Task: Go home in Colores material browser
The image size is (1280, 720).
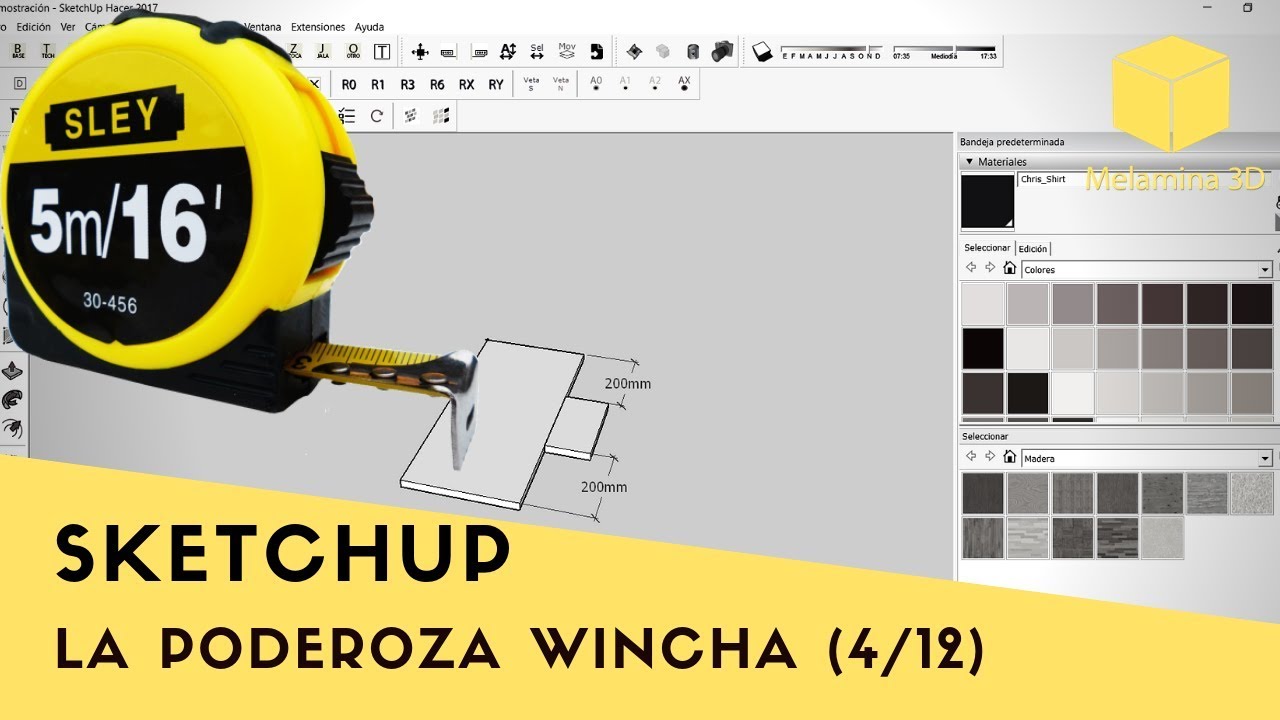Action: (x=1010, y=268)
